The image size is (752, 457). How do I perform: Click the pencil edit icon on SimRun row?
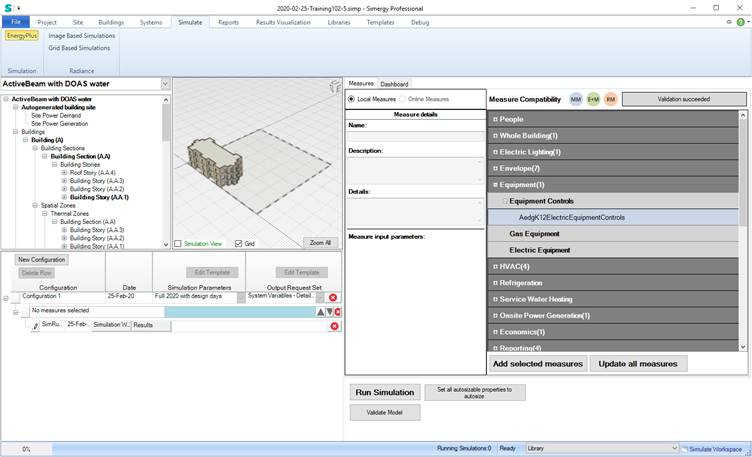click(35, 326)
